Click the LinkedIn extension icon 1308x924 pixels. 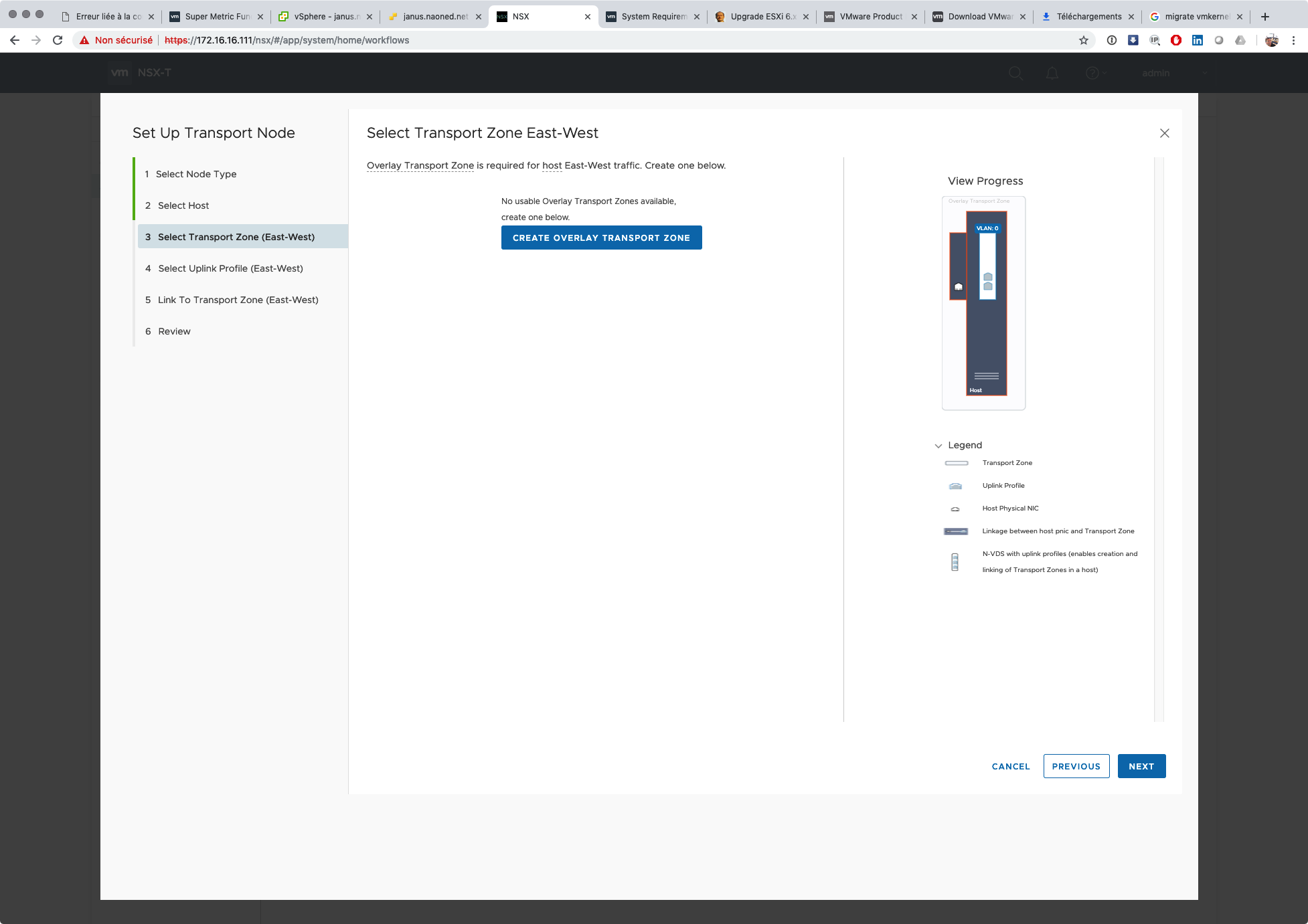pos(1198,40)
